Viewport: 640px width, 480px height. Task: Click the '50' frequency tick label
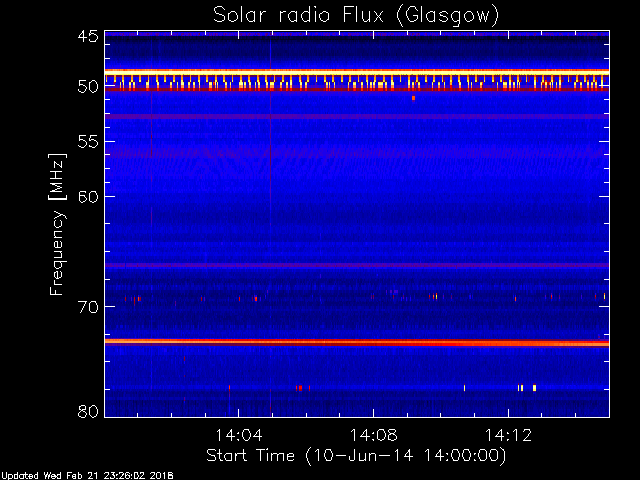88,86
